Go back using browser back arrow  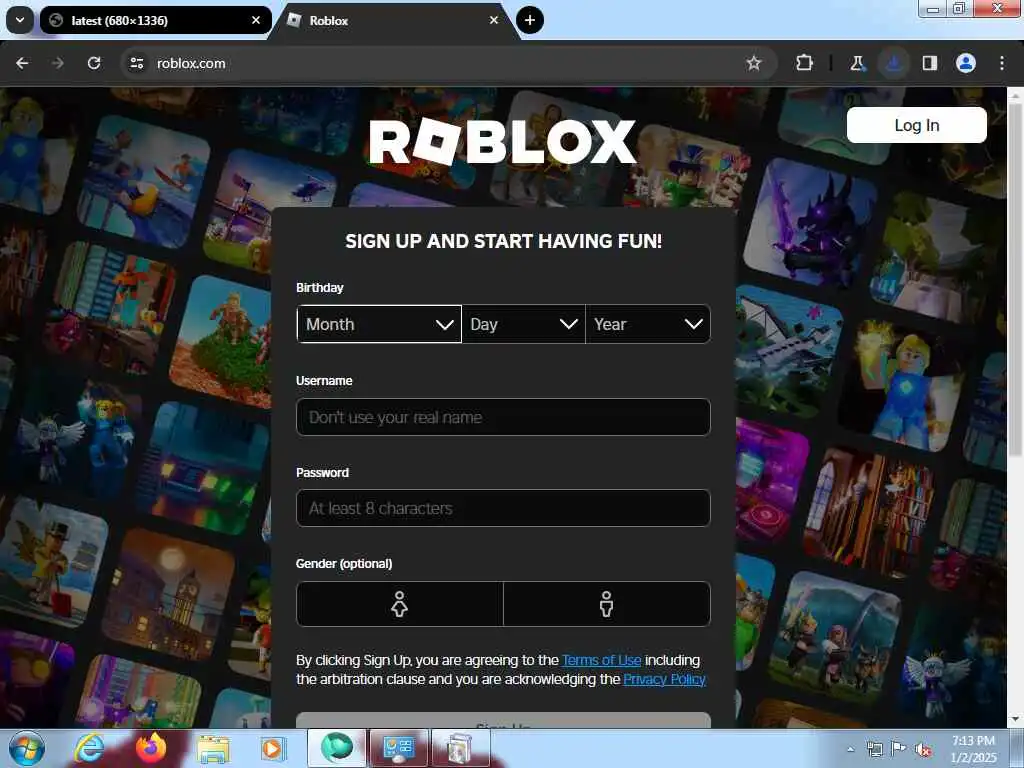point(22,63)
